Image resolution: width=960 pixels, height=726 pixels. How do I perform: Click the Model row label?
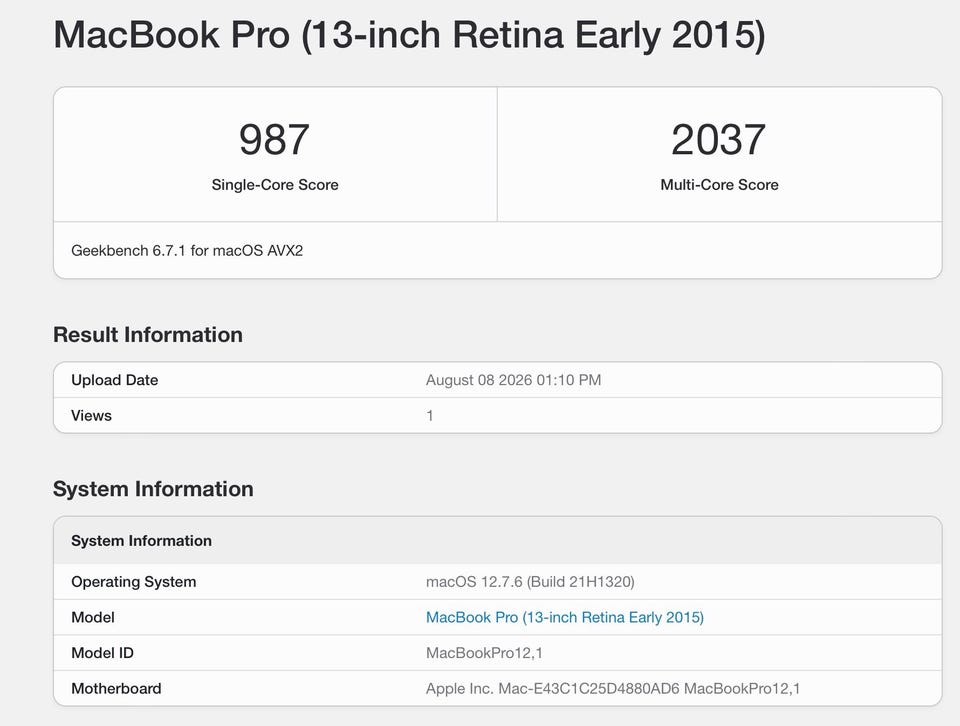click(92, 617)
